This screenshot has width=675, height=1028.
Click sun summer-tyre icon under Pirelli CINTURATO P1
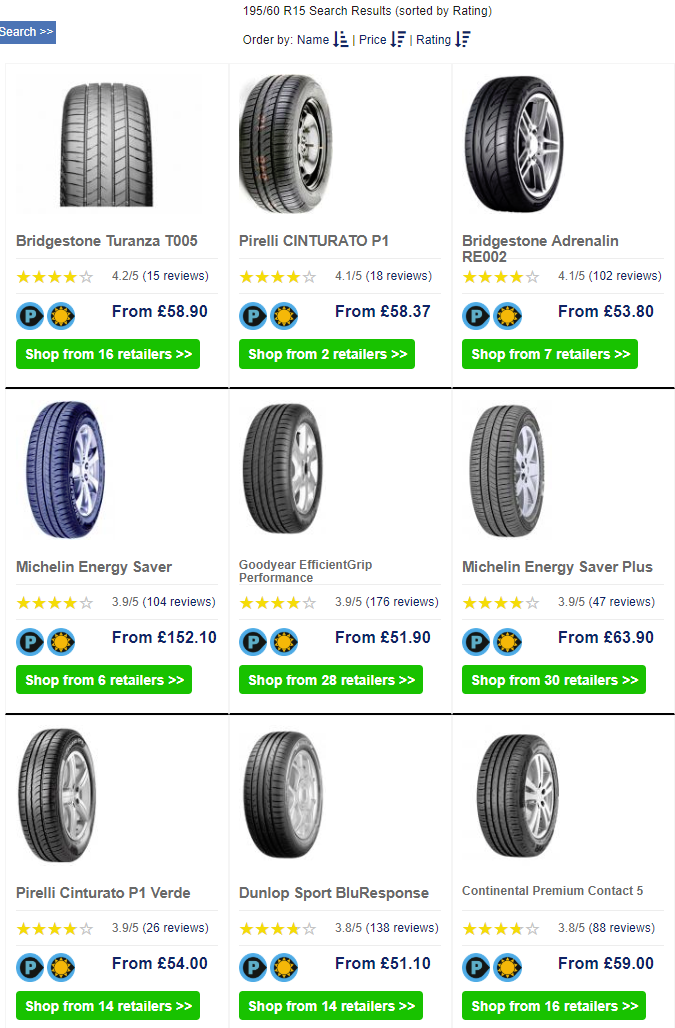click(x=284, y=316)
